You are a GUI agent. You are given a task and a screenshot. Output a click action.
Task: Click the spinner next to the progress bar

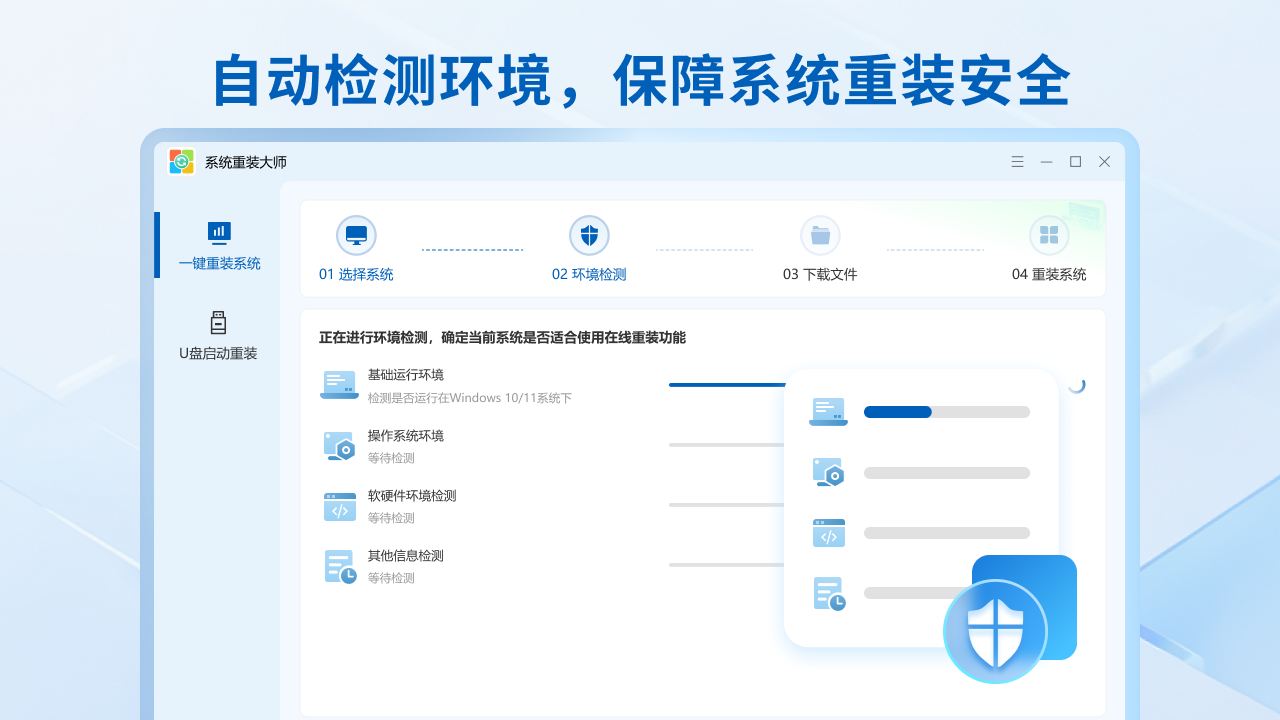pos(1077,384)
